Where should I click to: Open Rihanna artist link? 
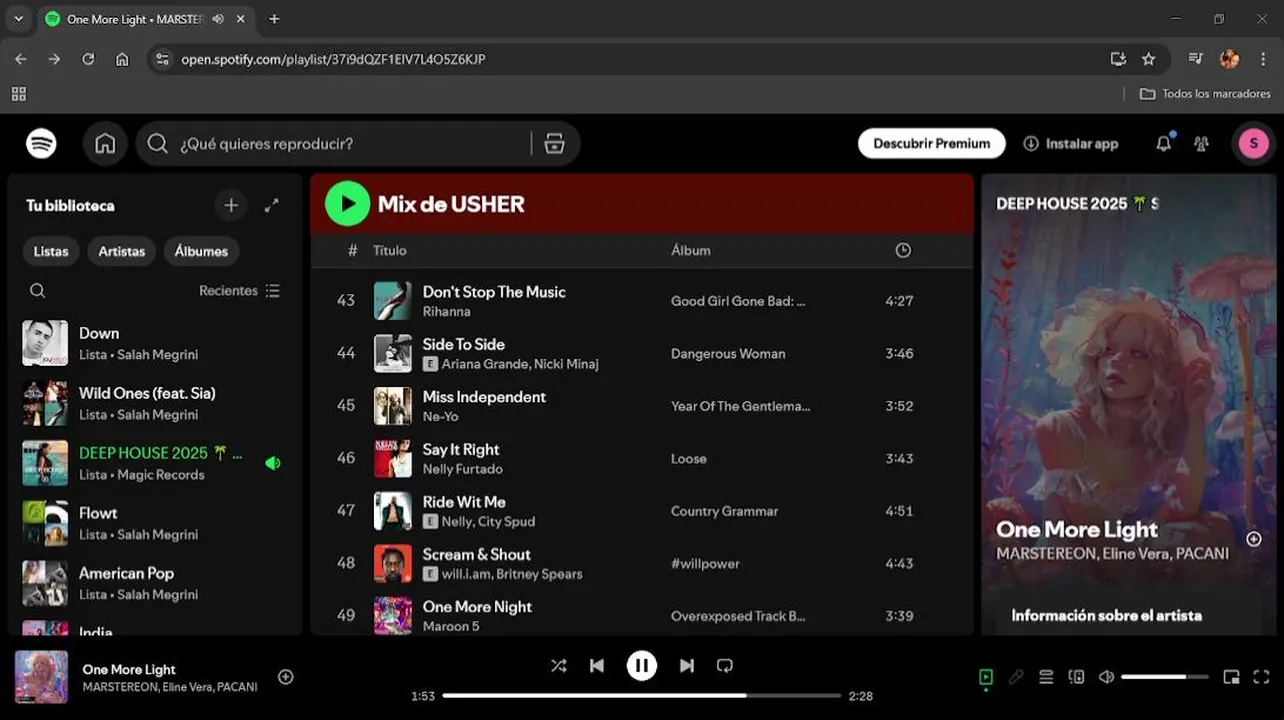tap(447, 311)
